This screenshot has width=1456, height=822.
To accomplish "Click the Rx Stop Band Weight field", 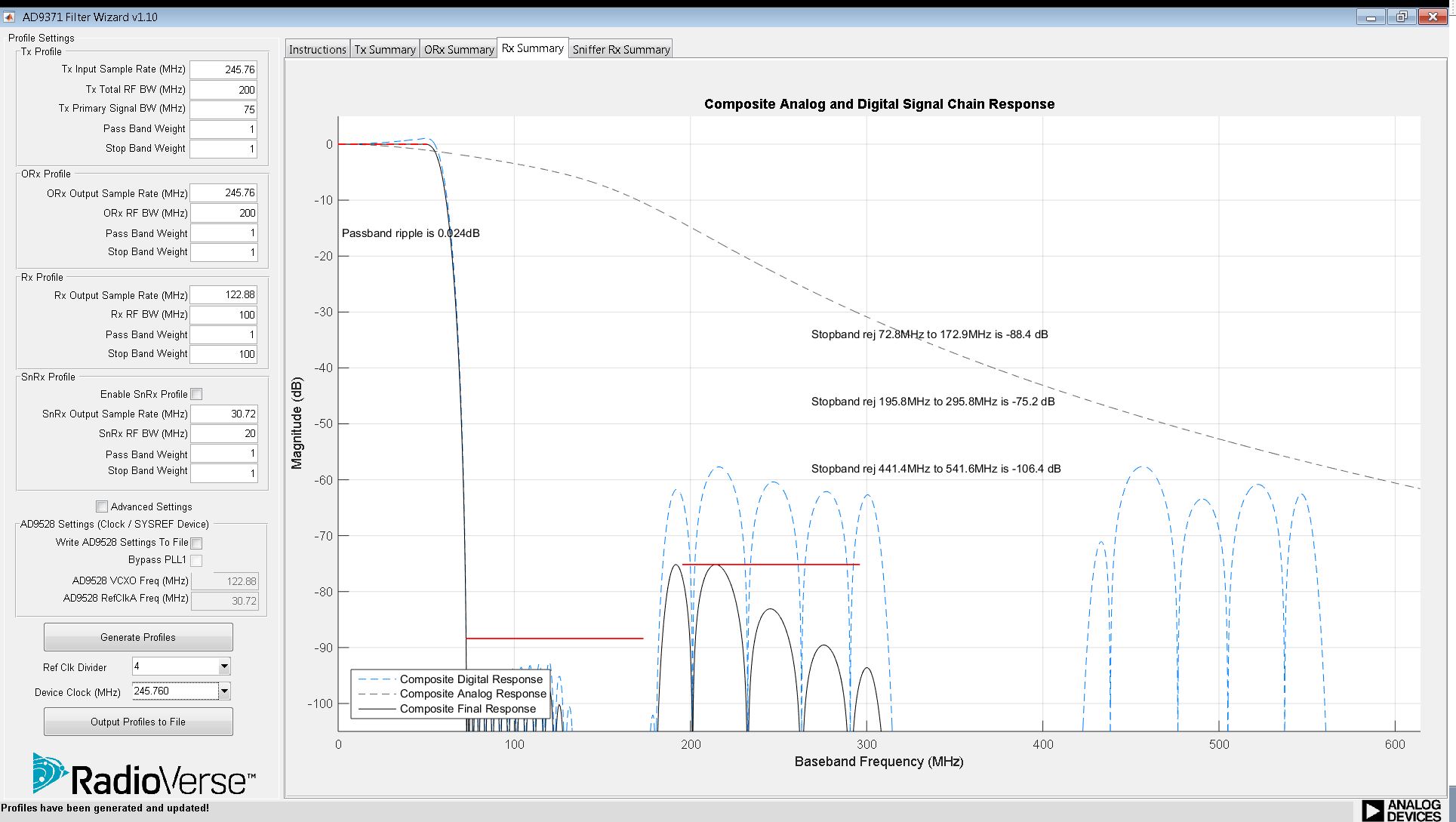I will tap(223, 354).
